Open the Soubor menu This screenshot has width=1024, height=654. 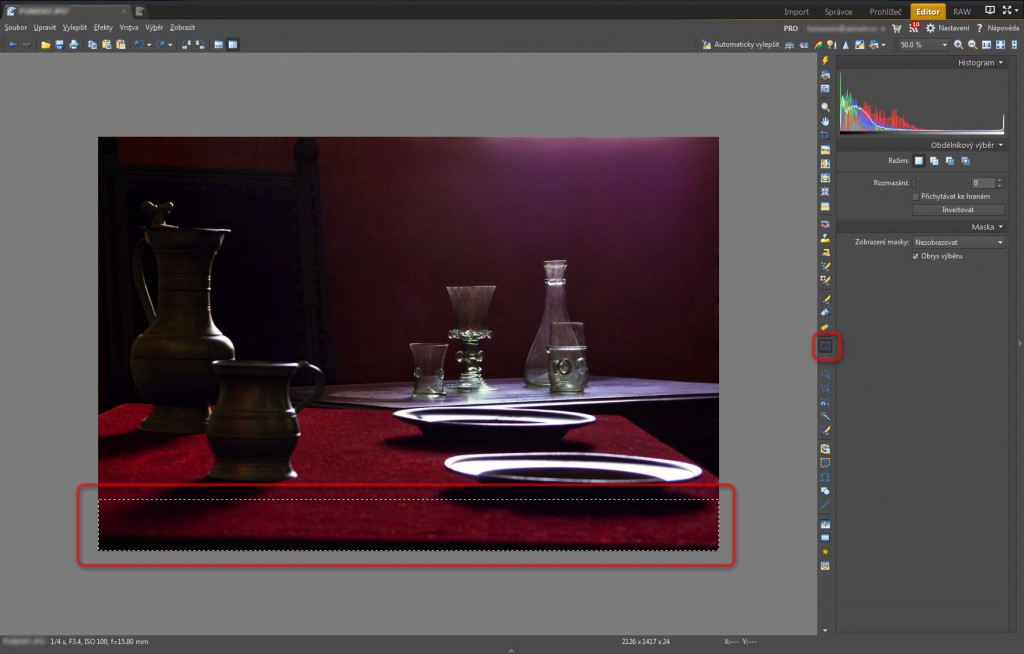(x=16, y=27)
